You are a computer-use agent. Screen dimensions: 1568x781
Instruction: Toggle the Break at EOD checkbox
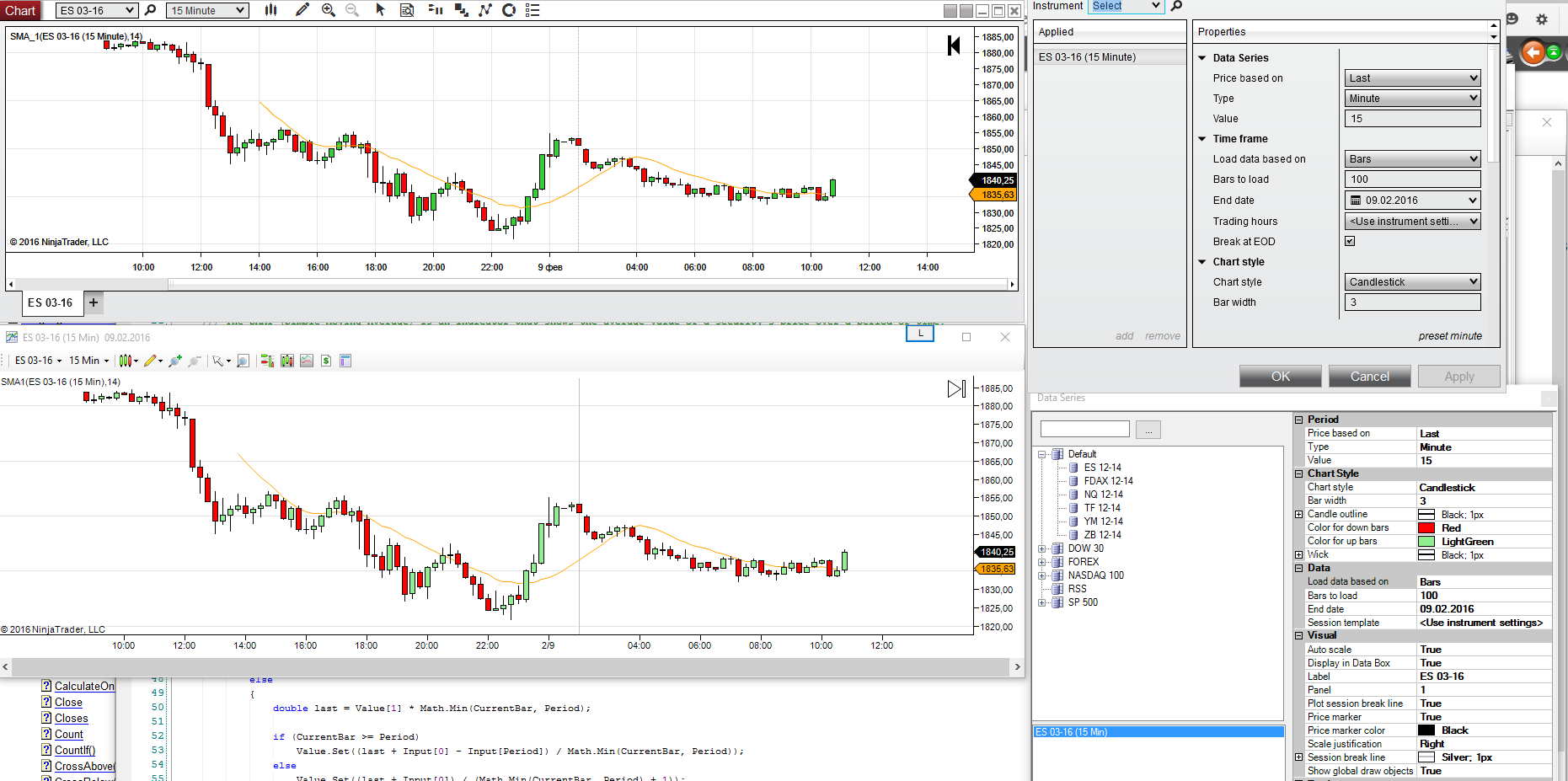pyautogui.click(x=1350, y=241)
